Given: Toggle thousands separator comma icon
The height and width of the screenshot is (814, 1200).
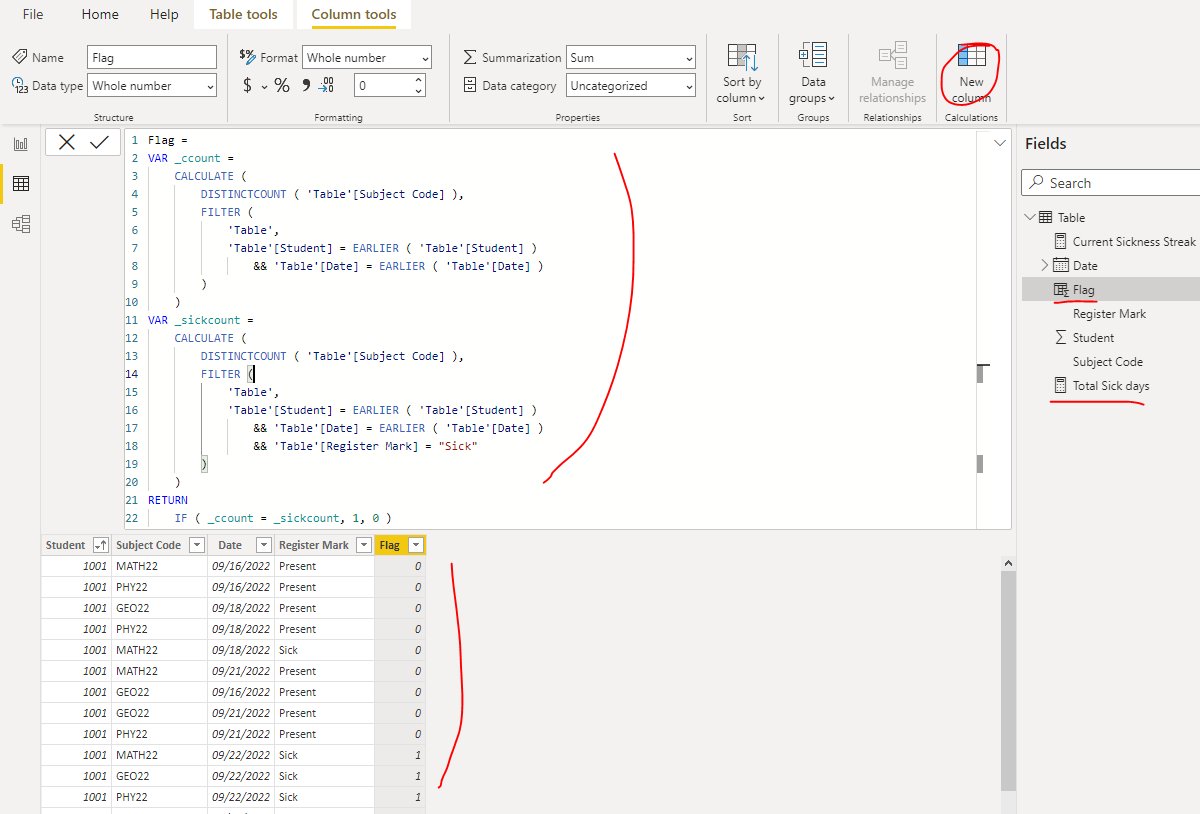Looking at the screenshot, I should (x=305, y=85).
